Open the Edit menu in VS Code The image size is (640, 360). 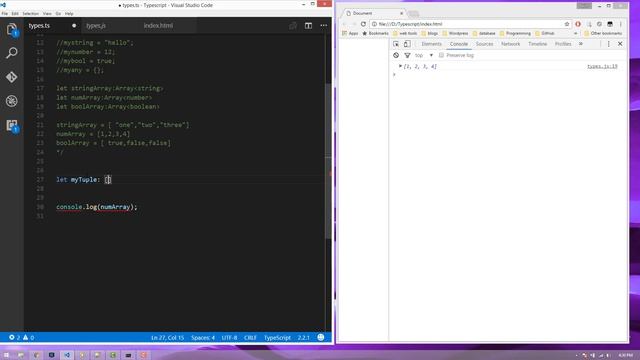15,13
